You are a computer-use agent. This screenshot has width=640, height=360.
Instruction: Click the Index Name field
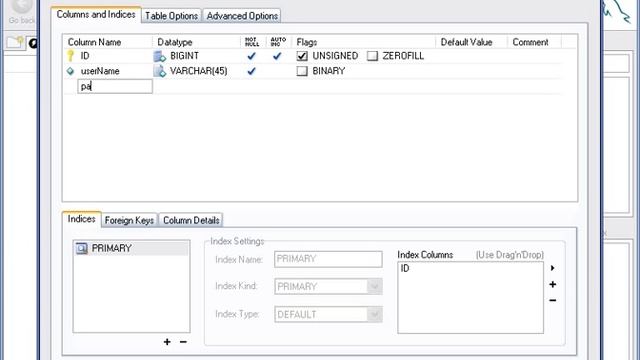click(328, 259)
